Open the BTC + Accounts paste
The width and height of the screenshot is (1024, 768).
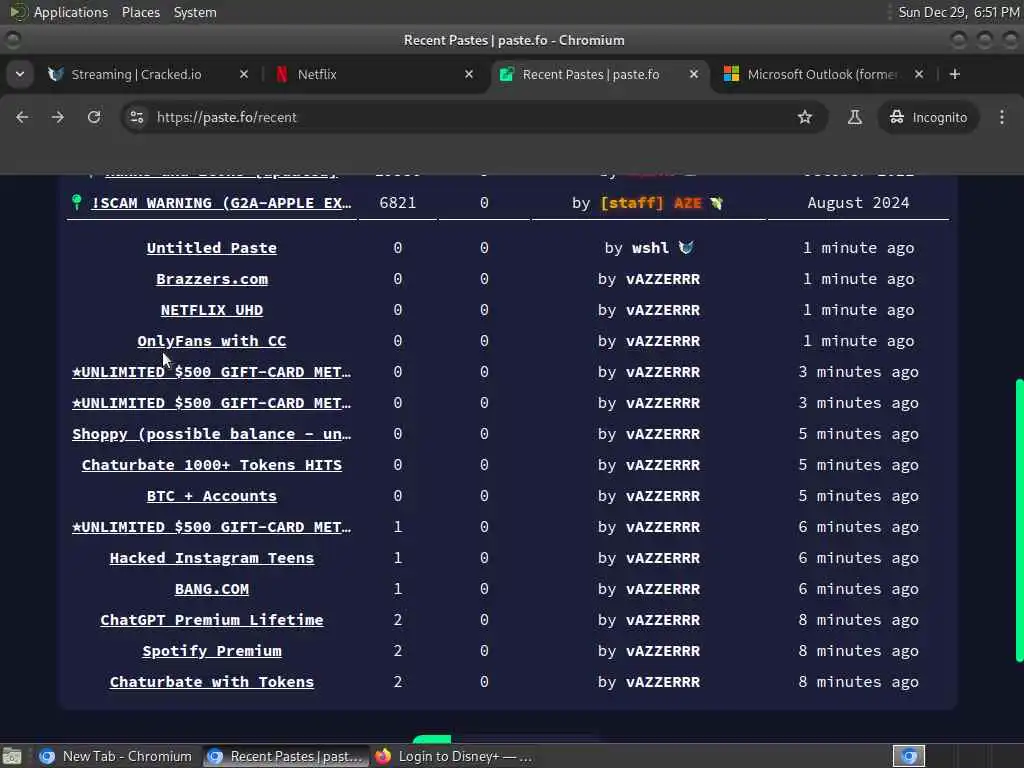click(x=212, y=496)
